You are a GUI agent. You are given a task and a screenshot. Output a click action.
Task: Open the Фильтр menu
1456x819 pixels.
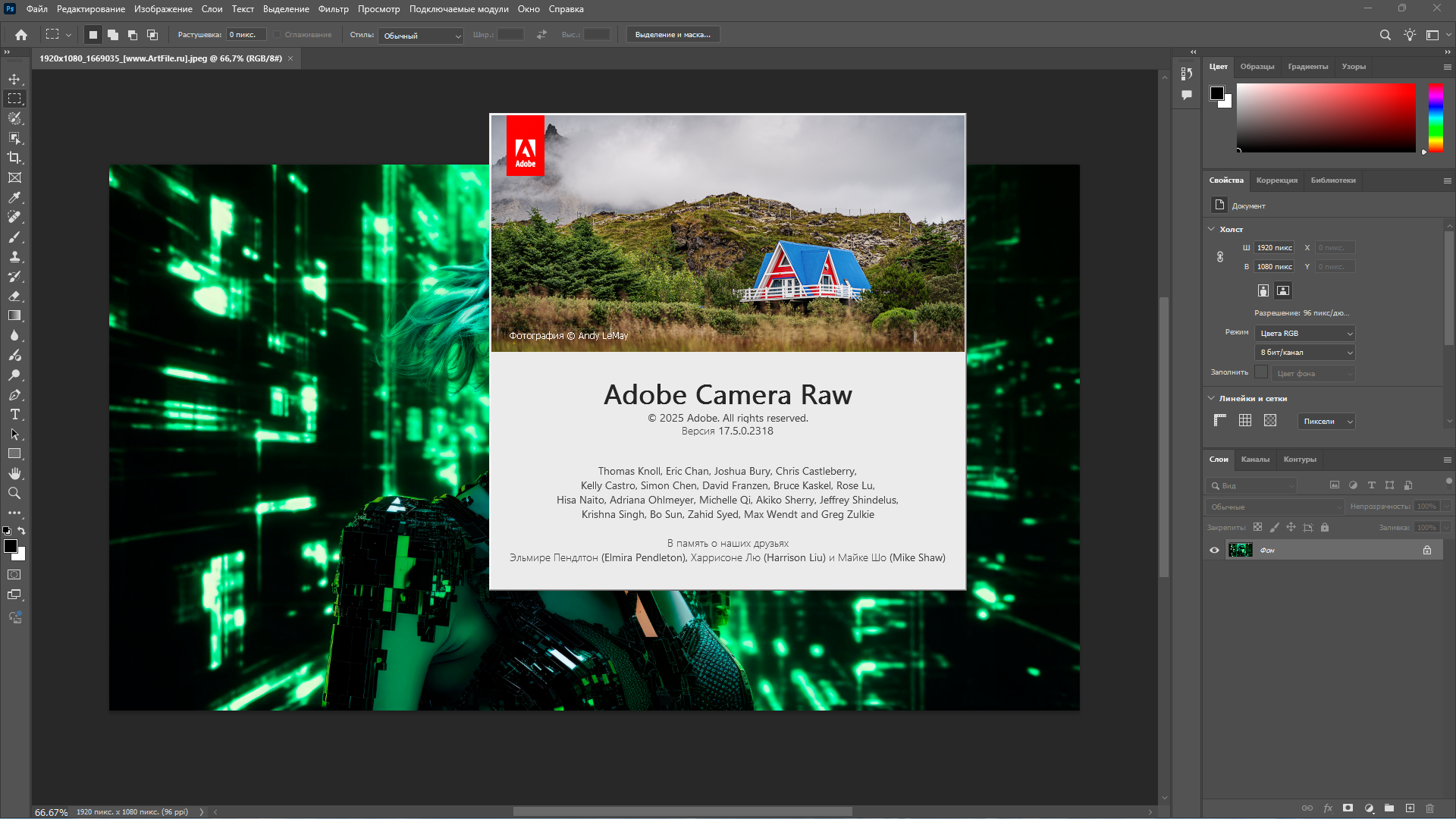click(333, 9)
